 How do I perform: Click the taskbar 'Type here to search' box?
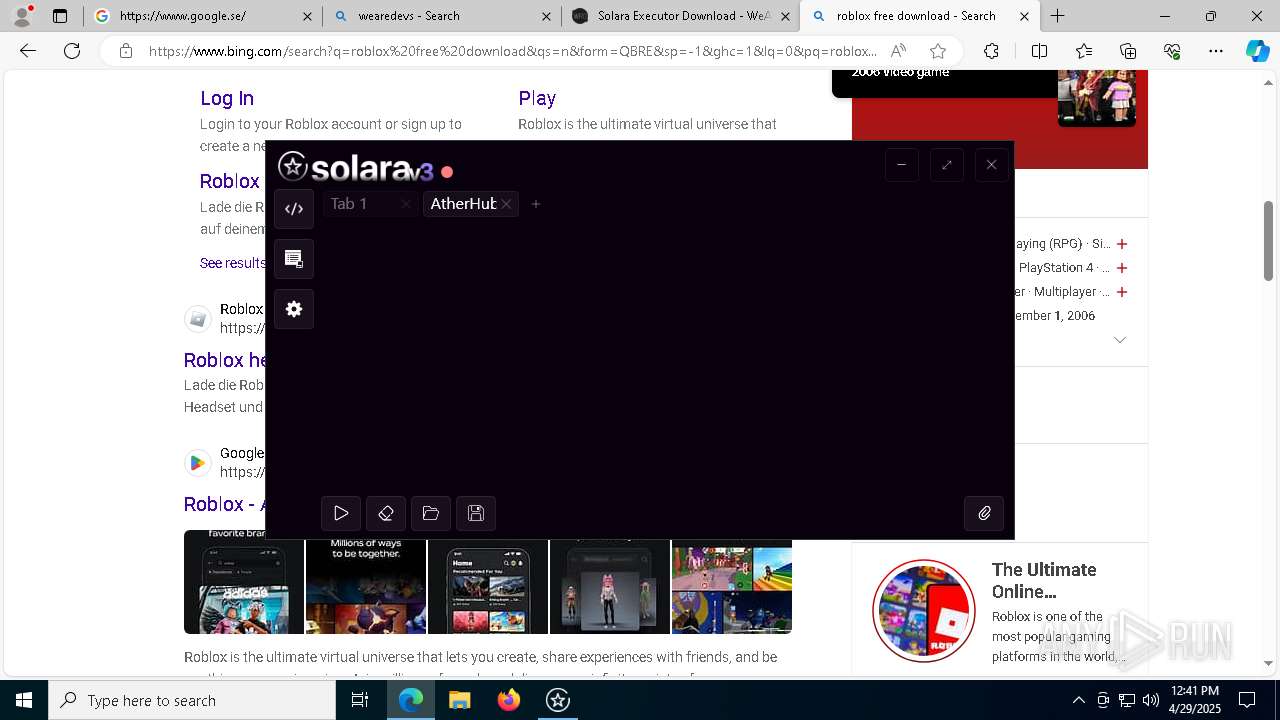(x=192, y=700)
